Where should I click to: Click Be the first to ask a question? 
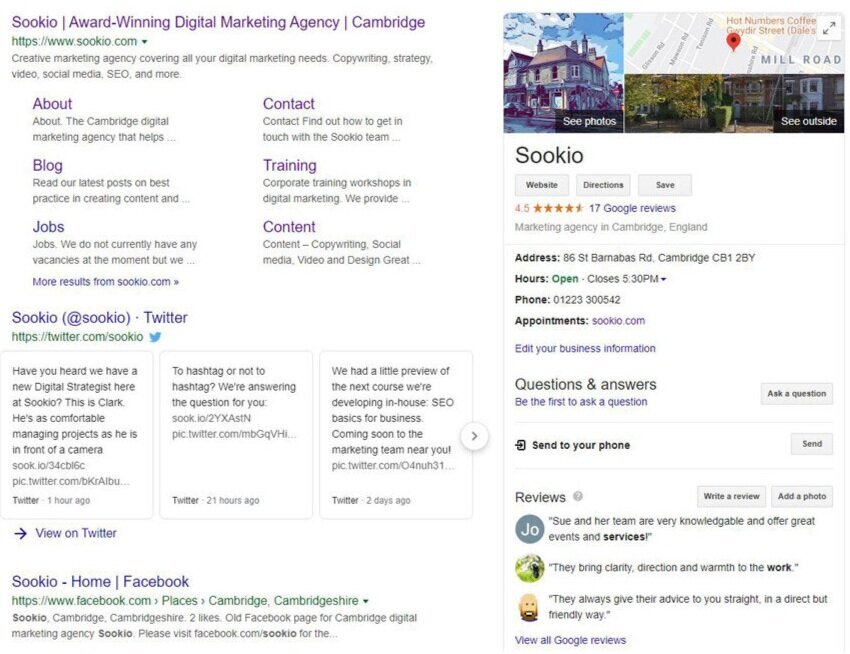click(x=581, y=402)
